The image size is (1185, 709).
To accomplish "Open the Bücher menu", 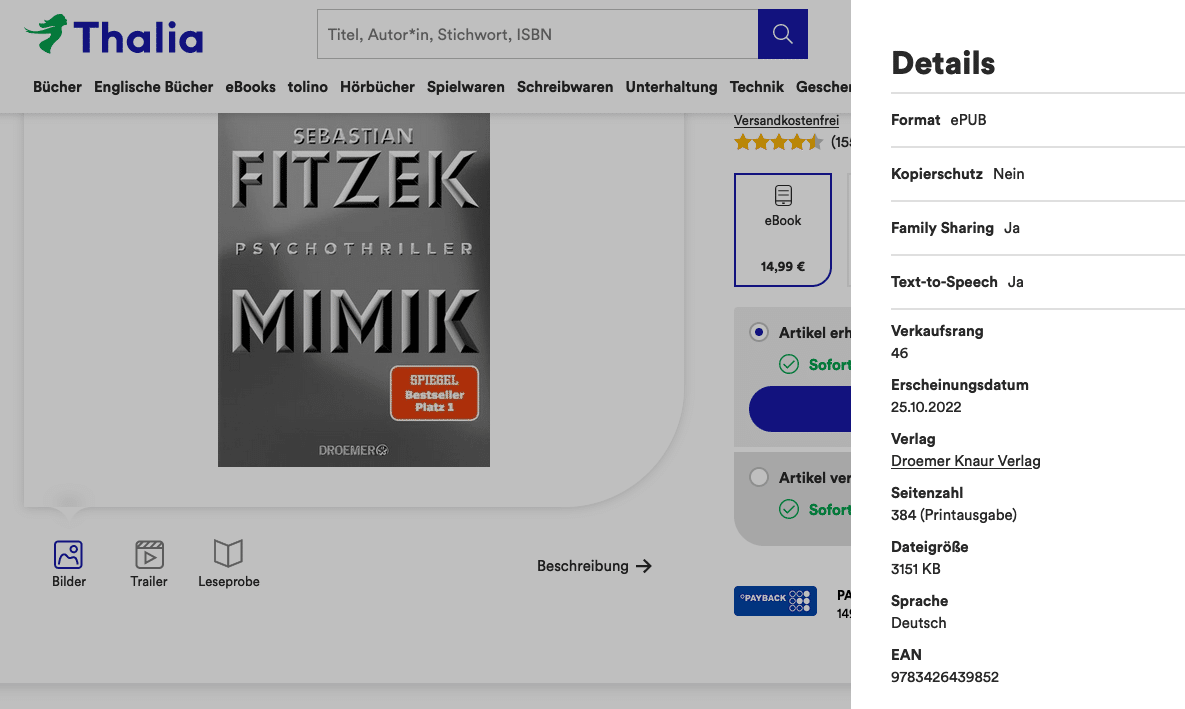I will click(57, 87).
